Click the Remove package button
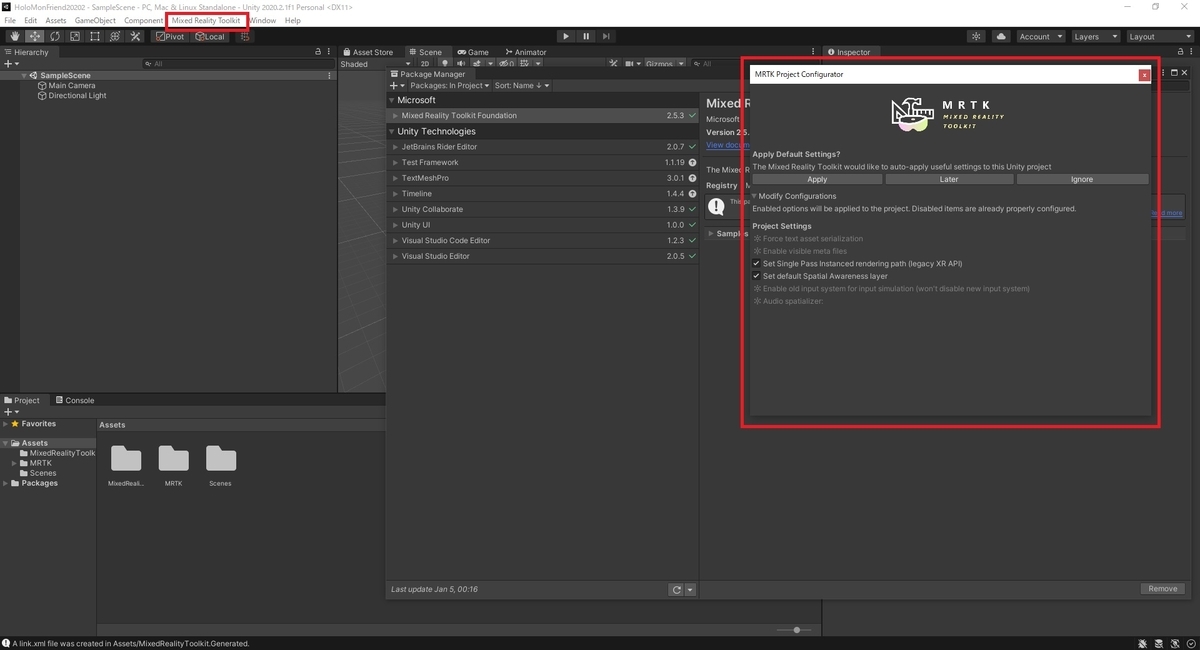This screenshot has width=1200, height=650. coord(1162,589)
